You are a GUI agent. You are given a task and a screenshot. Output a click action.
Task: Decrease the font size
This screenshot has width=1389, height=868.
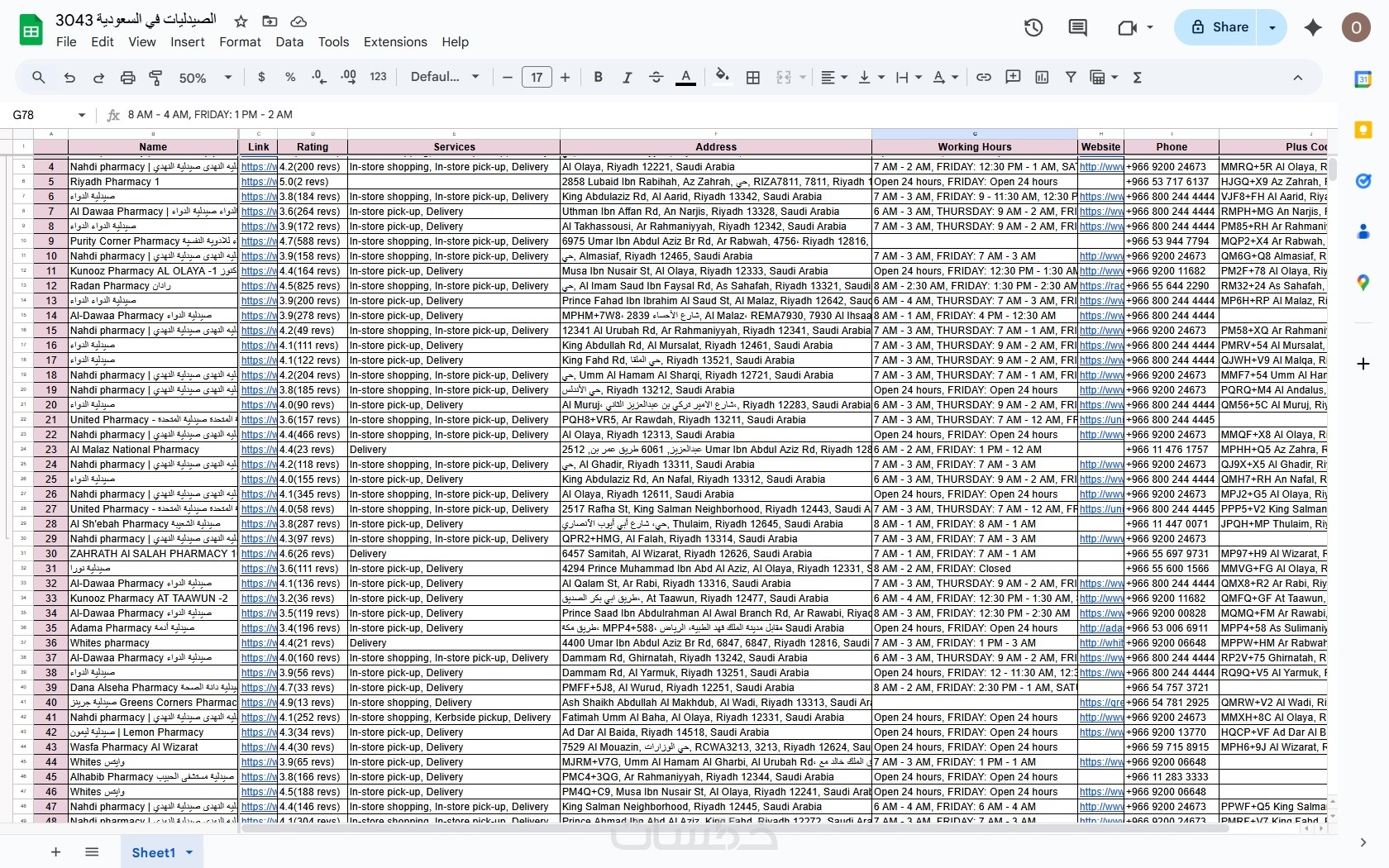[x=508, y=77]
